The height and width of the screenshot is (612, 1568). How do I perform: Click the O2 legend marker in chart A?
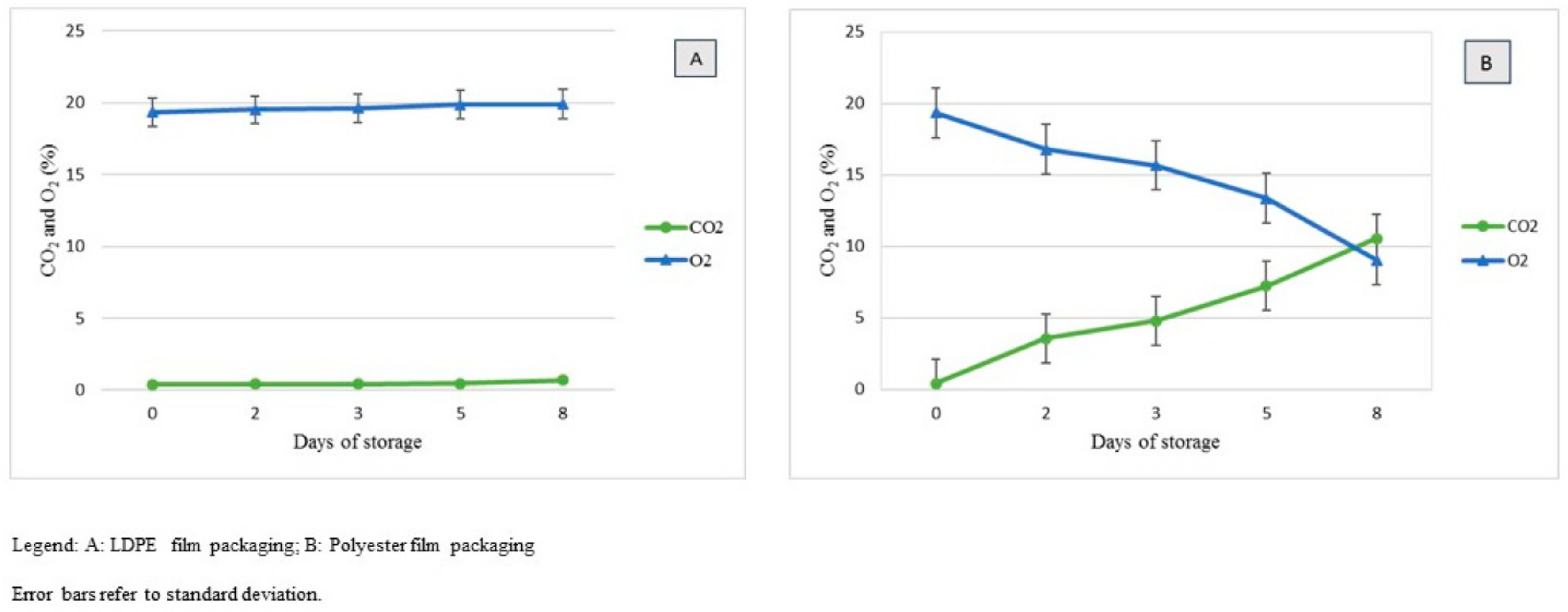665,261
